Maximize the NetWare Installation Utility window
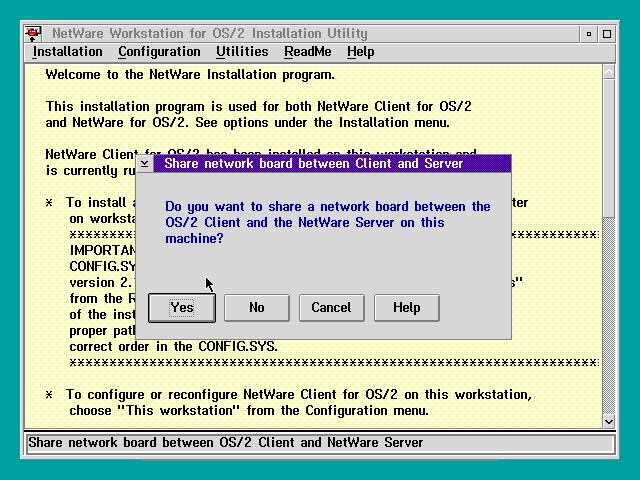The image size is (640, 480). click(x=607, y=34)
